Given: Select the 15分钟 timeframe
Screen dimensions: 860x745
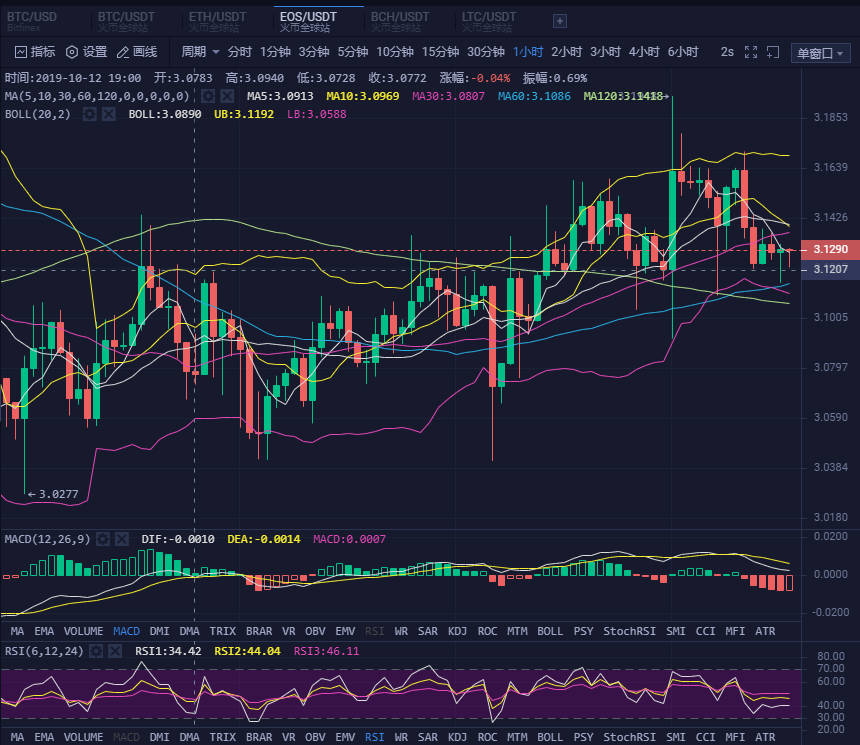Looking at the screenshot, I should tap(440, 52).
